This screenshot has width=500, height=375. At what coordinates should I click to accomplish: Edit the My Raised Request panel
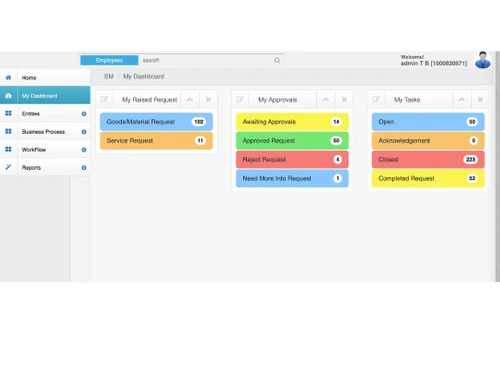coord(104,99)
